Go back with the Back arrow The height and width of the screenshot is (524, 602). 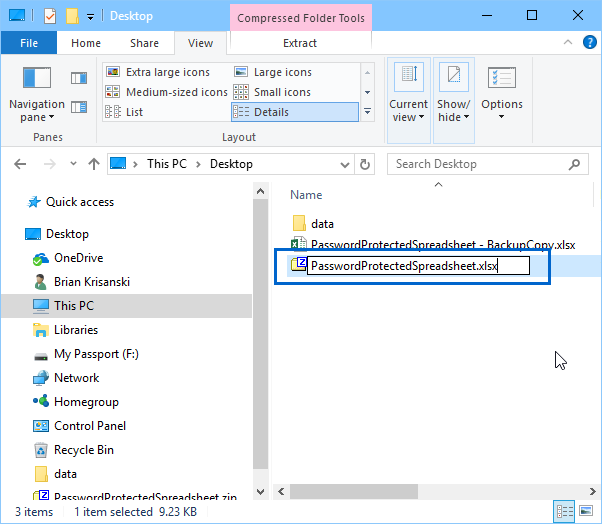[20, 164]
